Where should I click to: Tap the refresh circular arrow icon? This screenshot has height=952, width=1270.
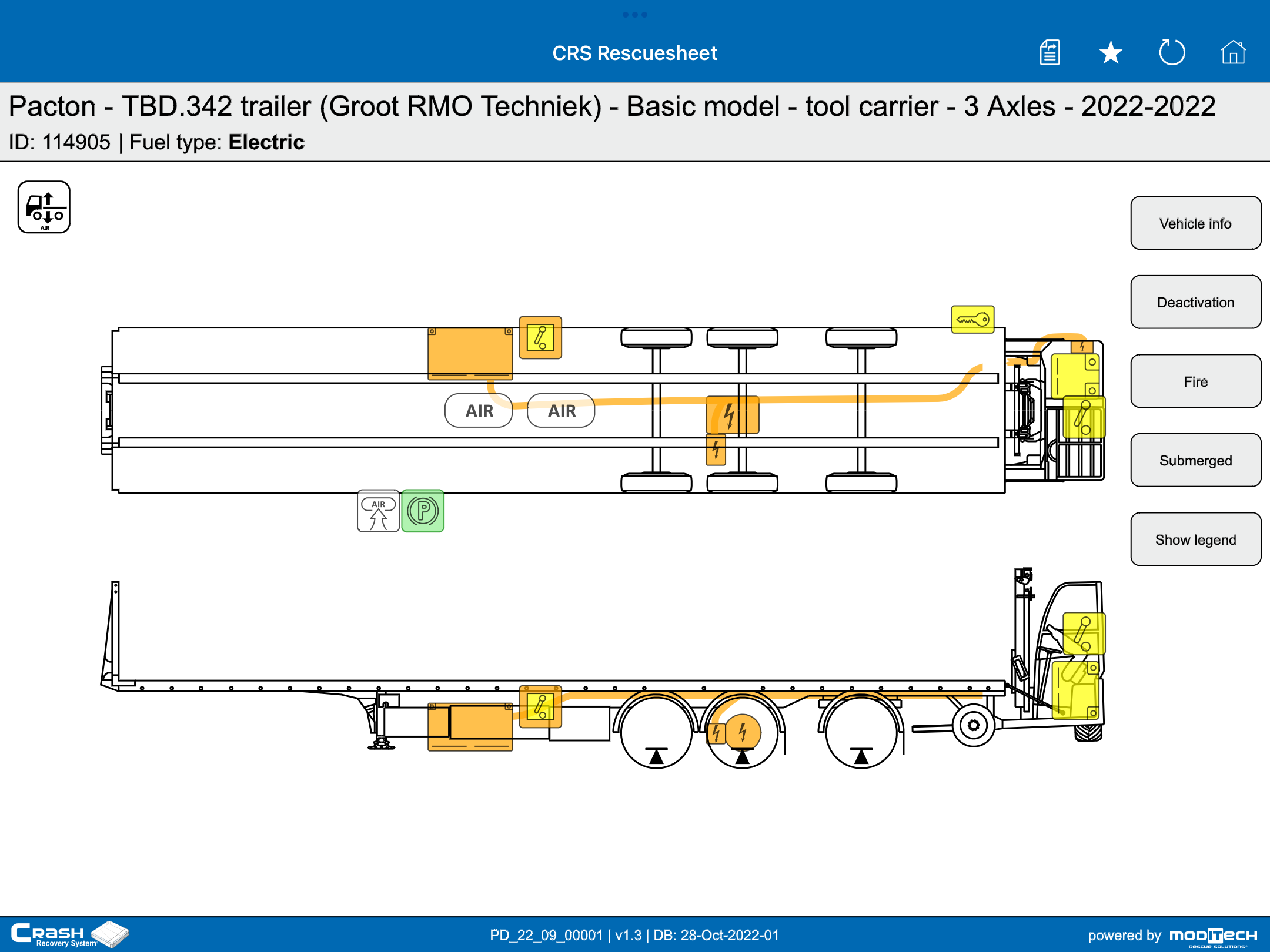pos(1172,53)
